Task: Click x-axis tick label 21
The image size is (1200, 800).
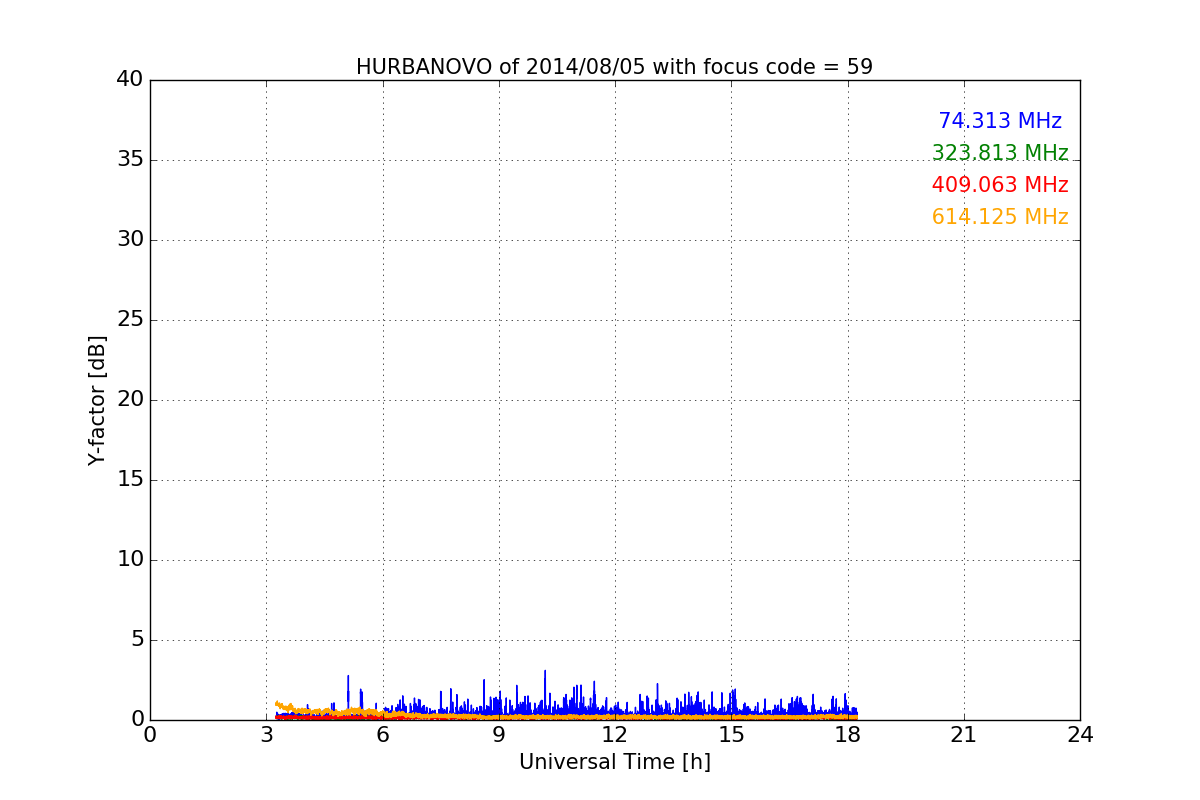Action: click(964, 735)
